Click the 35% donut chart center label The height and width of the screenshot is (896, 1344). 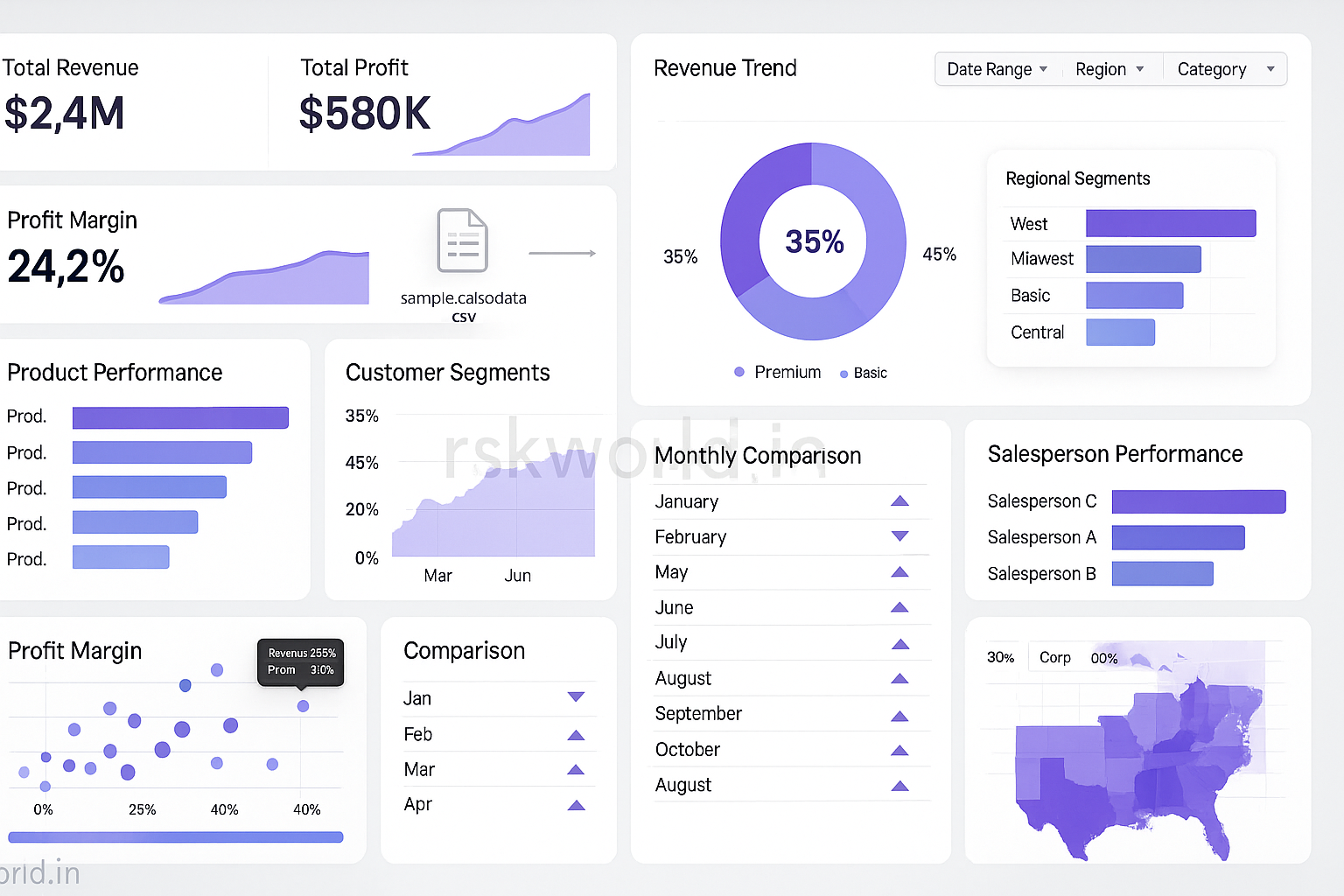(x=813, y=241)
